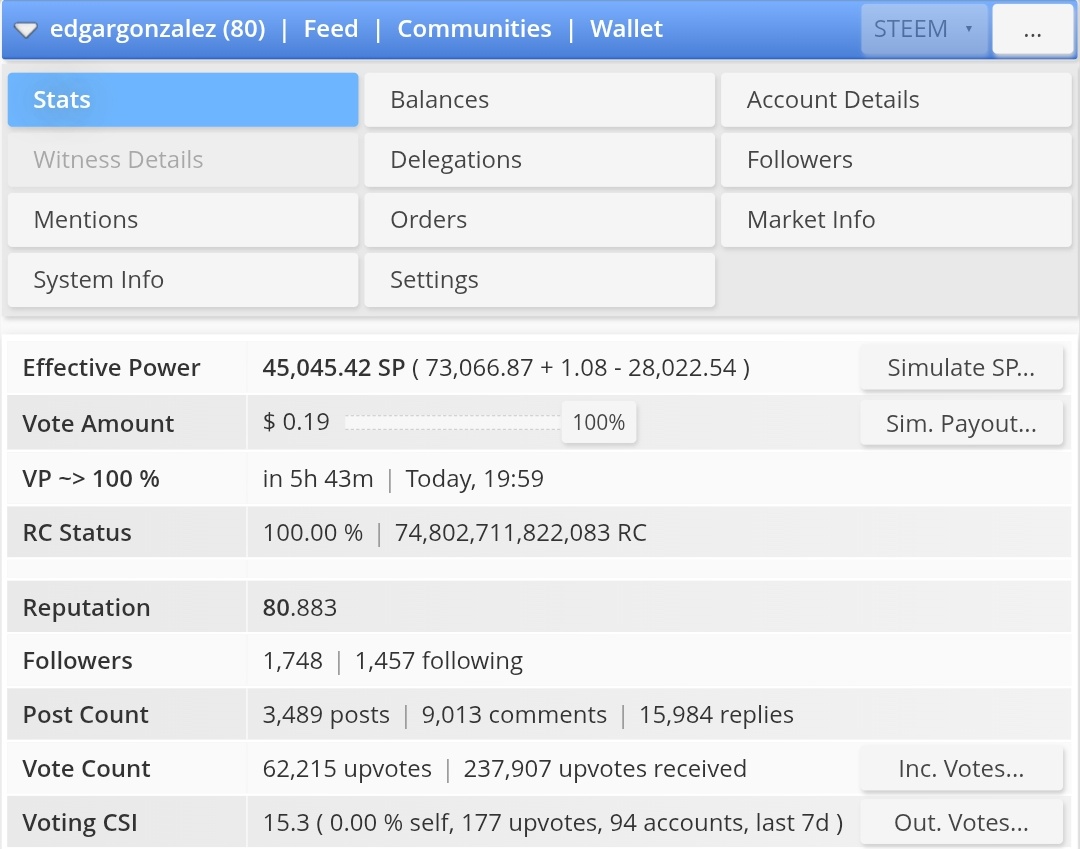Viewport: 1080px width, 849px height.
Task: Open the Mentions tab
Action: coord(182,220)
